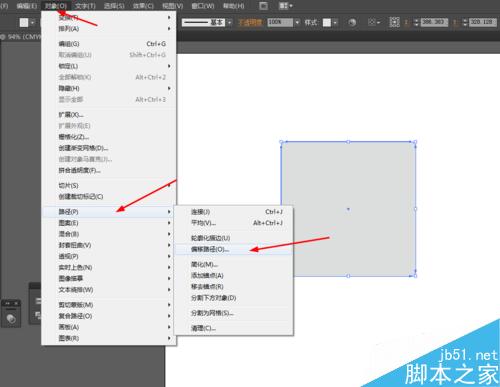Choose 添加锚点(A) Add Anchor Points
This screenshot has height=387, width=500.
click(x=234, y=275)
